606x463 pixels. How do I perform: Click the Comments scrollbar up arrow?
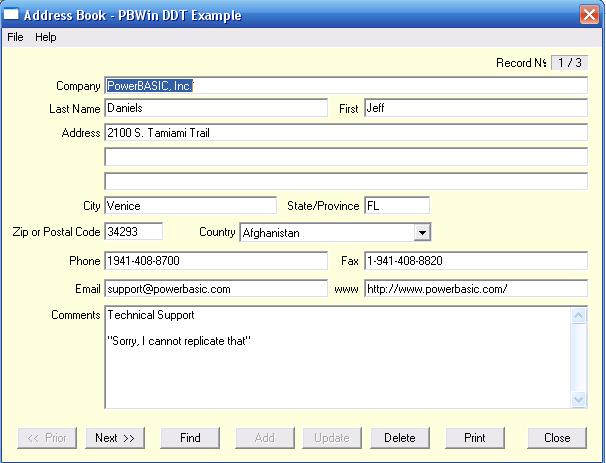coord(579,316)
